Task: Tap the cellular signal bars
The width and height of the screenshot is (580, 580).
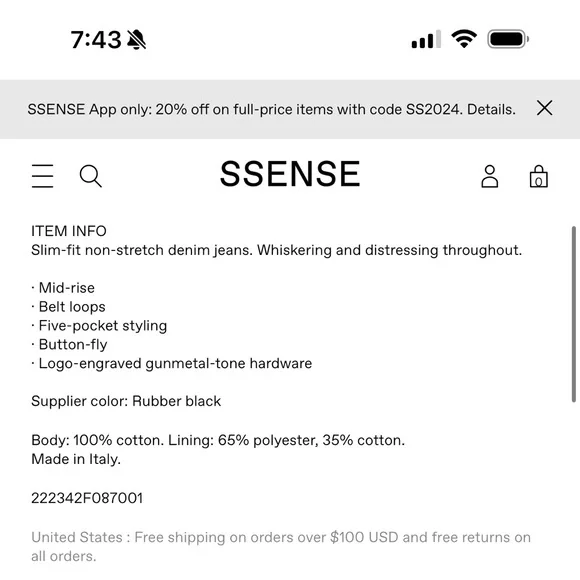Action: pos(426,39)
